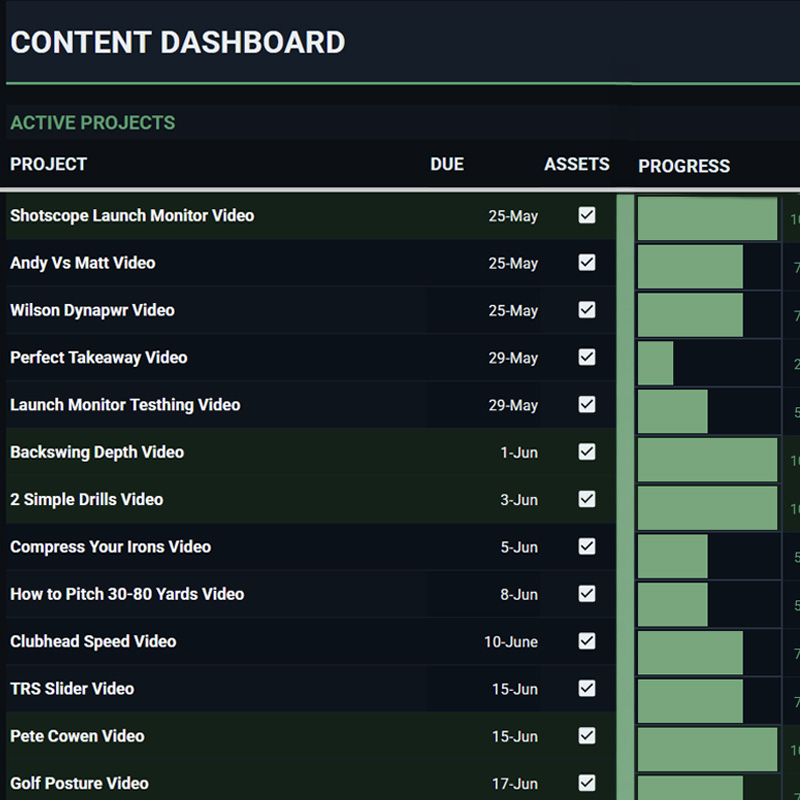The width and height of the screenshot is (800, 800).
Task: Toggle Assets checkbox for Pete Cowen Video
Action: pos(587,736)
